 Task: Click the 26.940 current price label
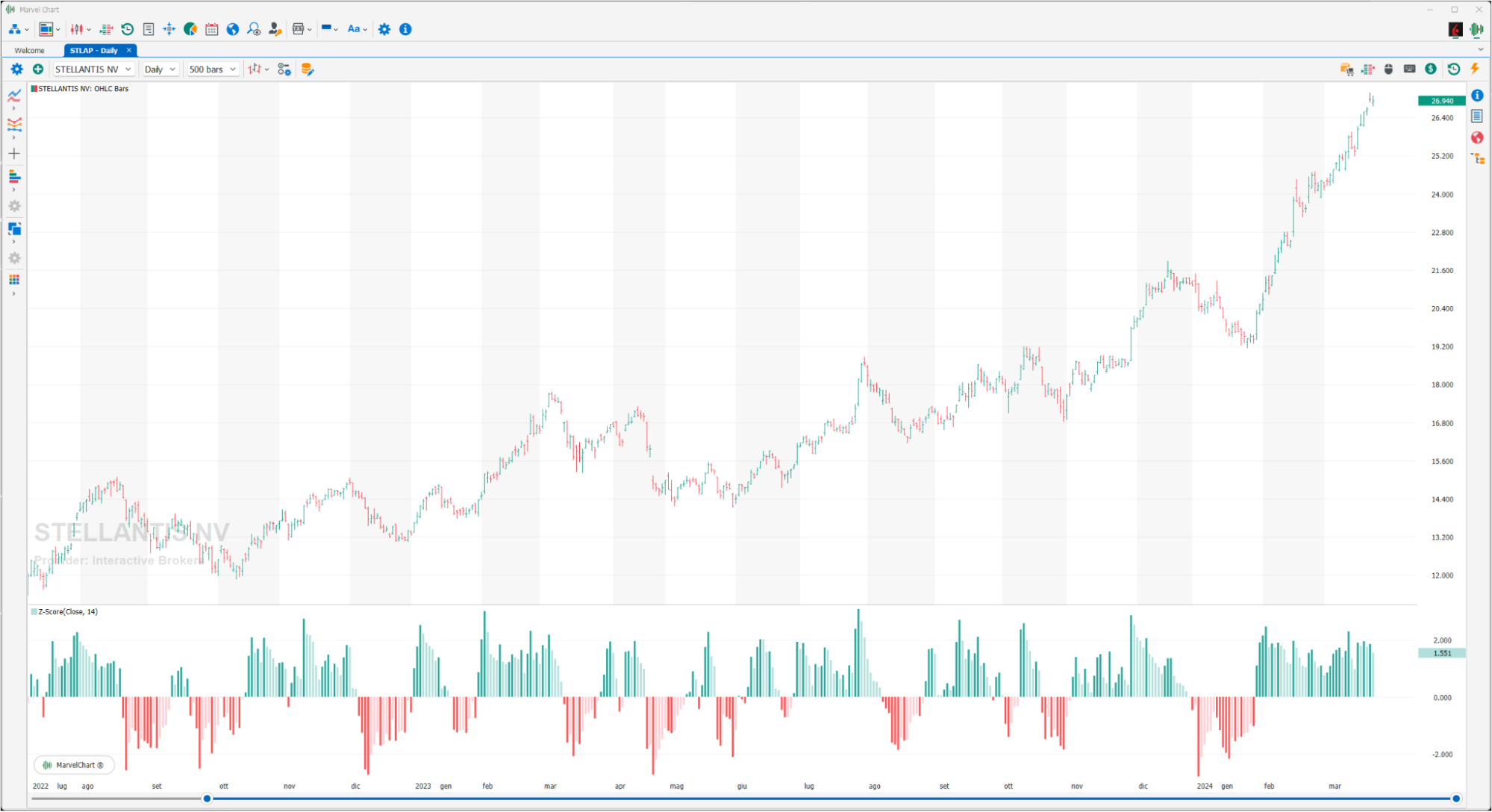coord(1441,101)
